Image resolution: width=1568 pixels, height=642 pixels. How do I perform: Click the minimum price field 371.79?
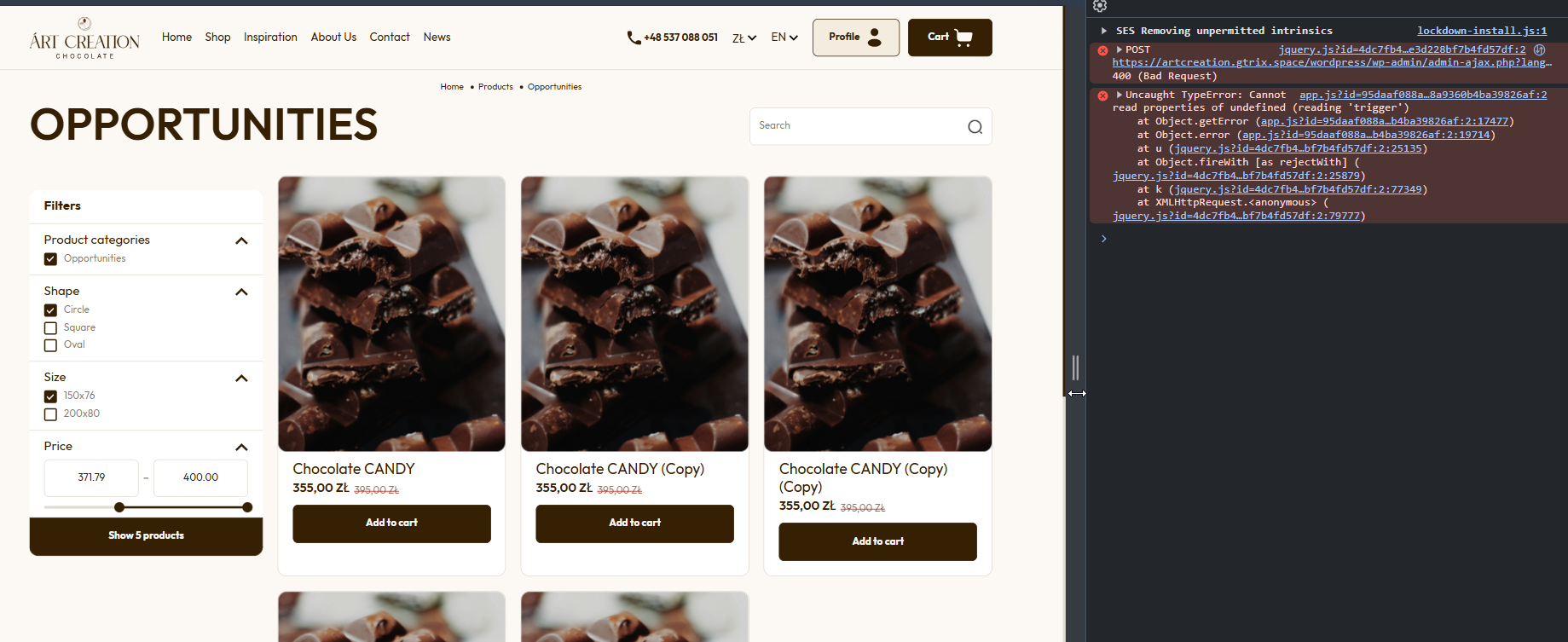pyautogui.click(x=91, y=478)
